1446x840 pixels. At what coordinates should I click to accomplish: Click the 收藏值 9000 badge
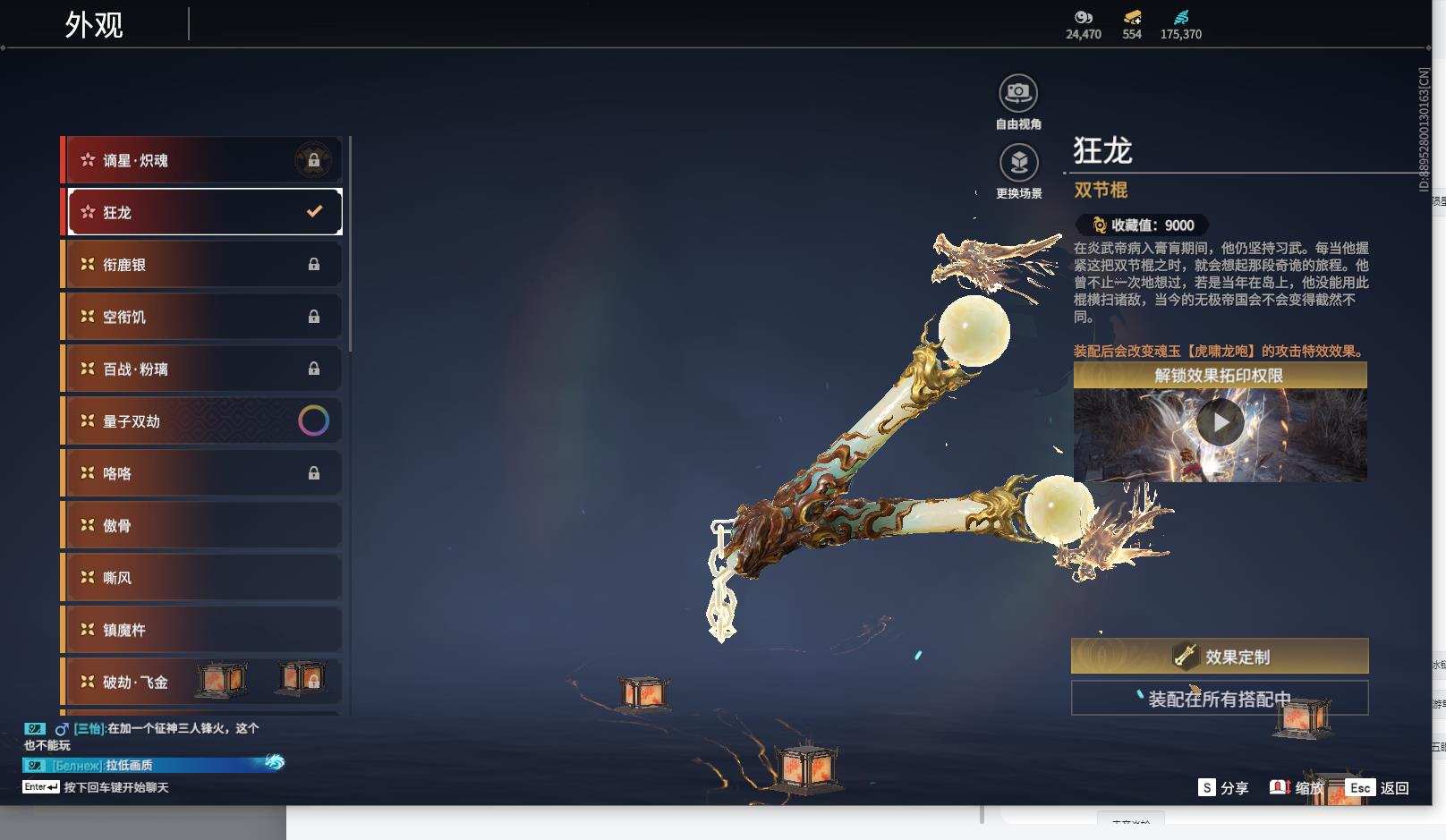(x=1143, y=225)
